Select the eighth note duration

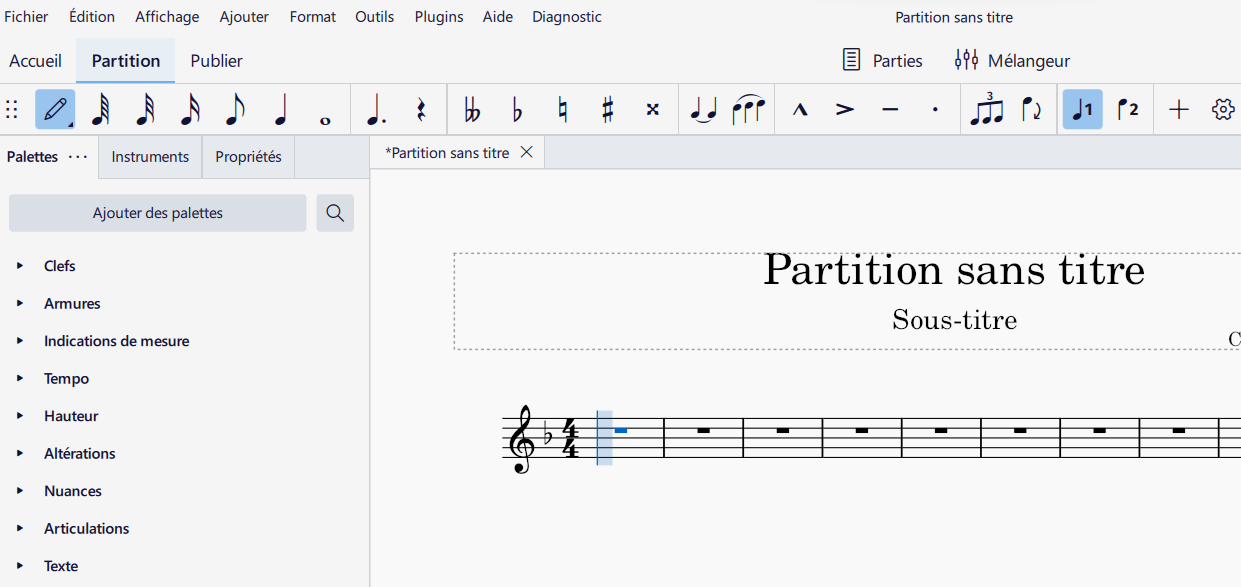click(235, 110)
